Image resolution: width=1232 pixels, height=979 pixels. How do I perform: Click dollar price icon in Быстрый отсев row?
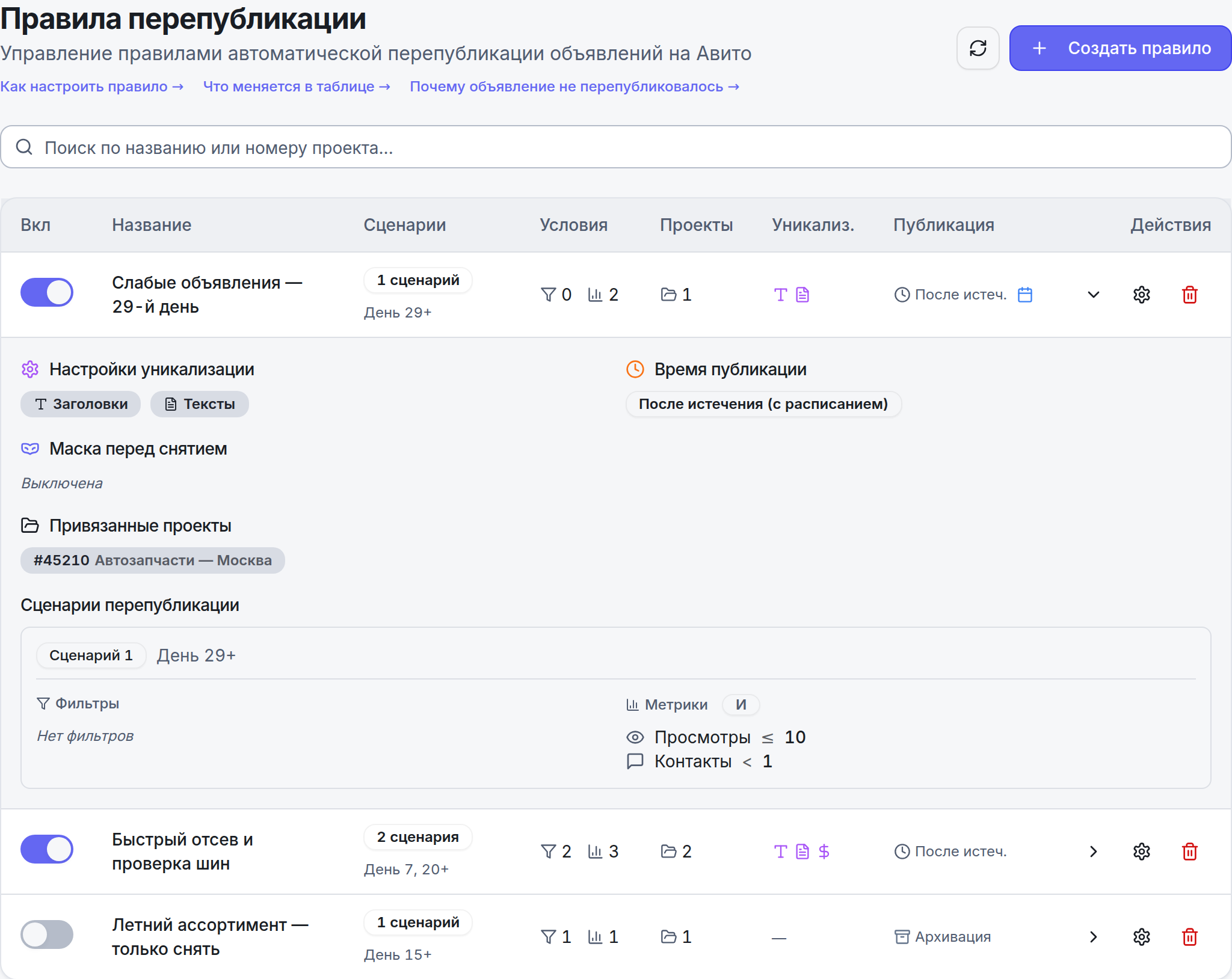(824, 852)
